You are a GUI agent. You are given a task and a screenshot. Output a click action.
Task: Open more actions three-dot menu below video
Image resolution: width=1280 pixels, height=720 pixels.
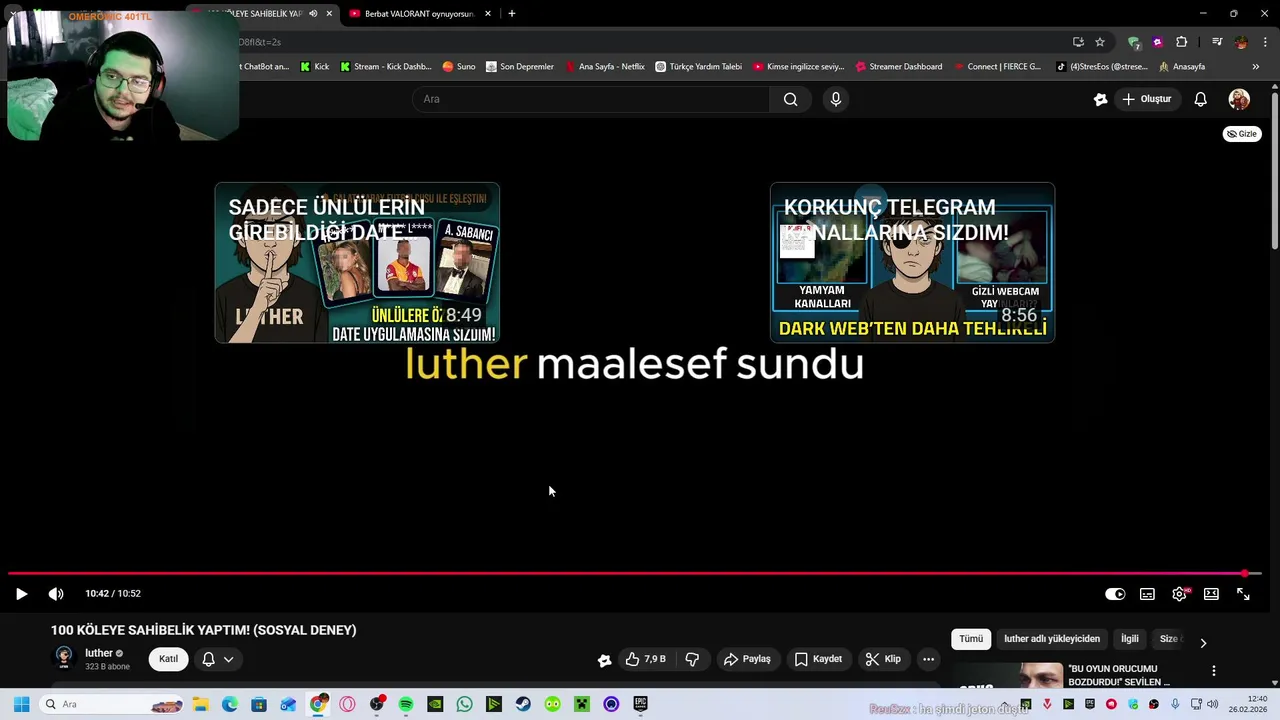[928, 659]
